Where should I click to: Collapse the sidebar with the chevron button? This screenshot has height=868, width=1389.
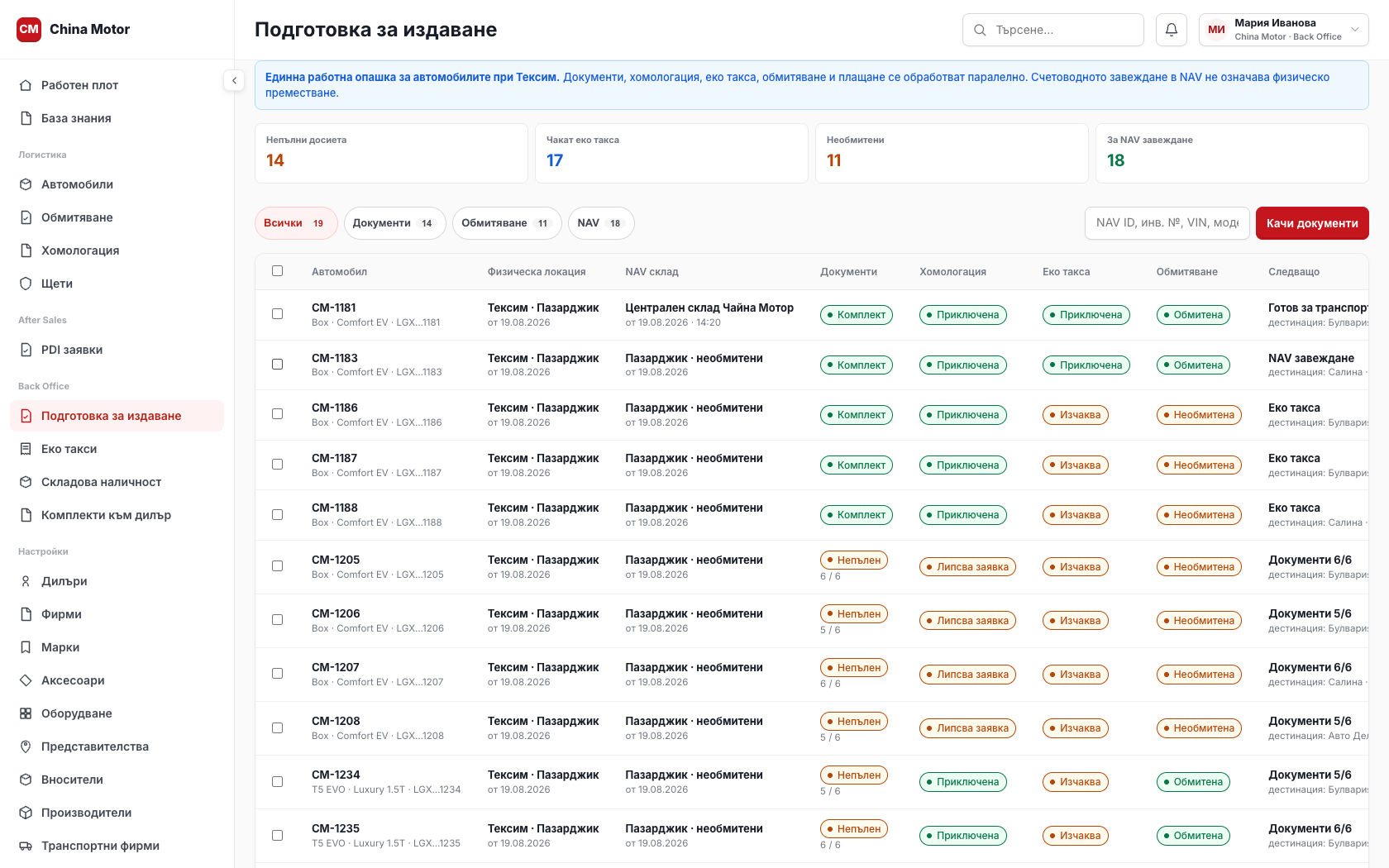pyautogui.click(x=234, y=80)
